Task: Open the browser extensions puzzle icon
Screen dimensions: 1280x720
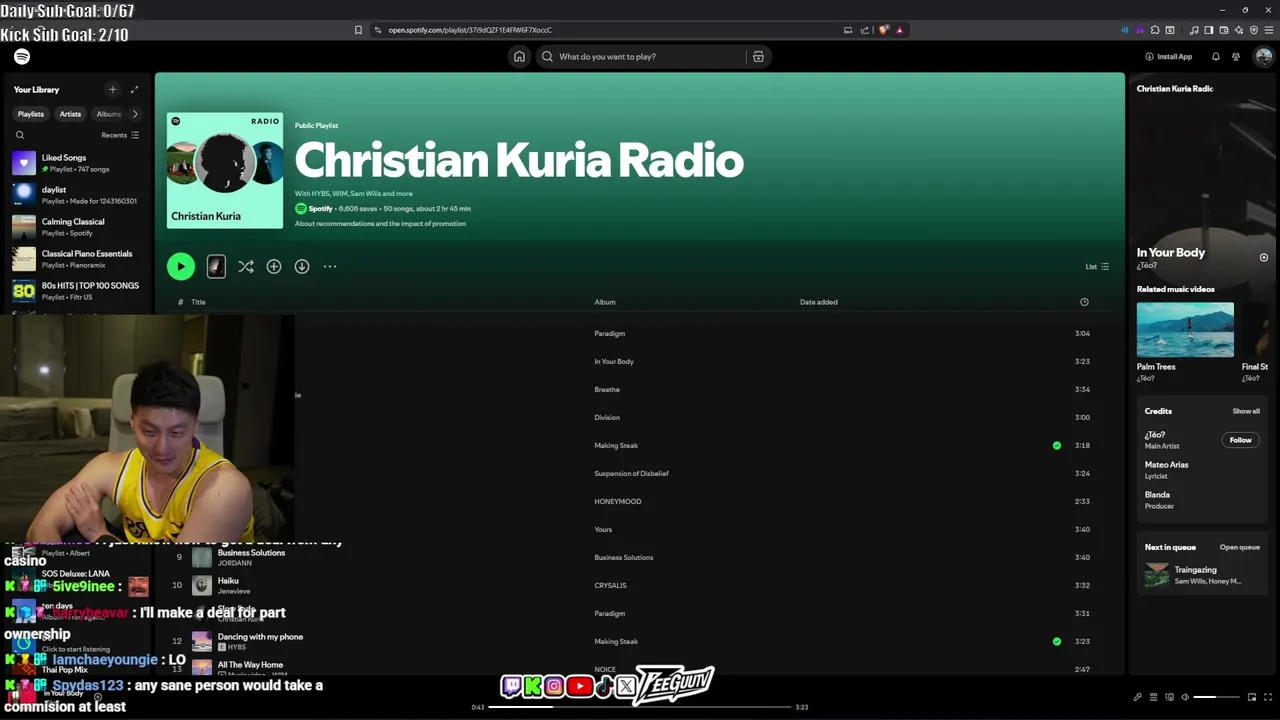Action: (1155, 30)
